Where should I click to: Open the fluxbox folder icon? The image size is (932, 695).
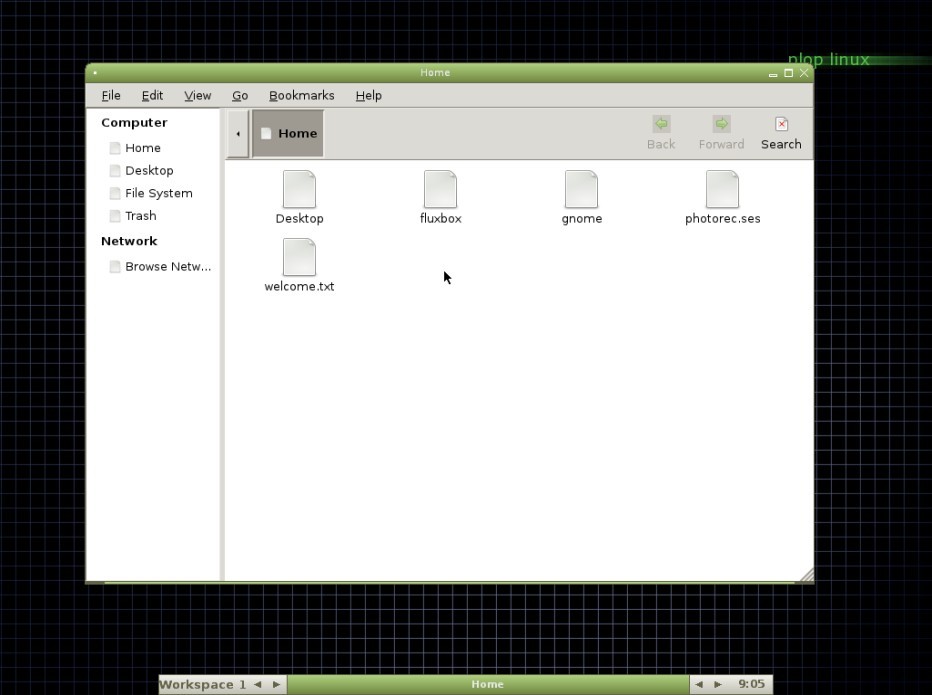click(x=440, y=189)
